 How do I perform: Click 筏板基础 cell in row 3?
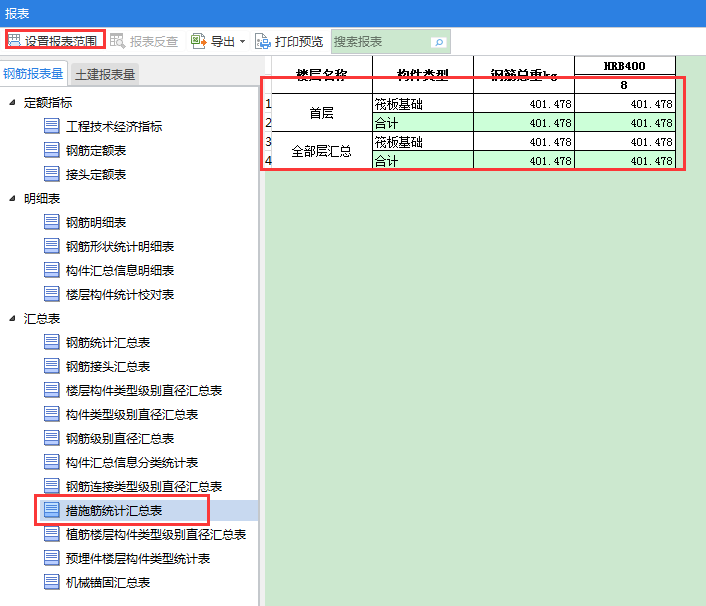point(423,141)
